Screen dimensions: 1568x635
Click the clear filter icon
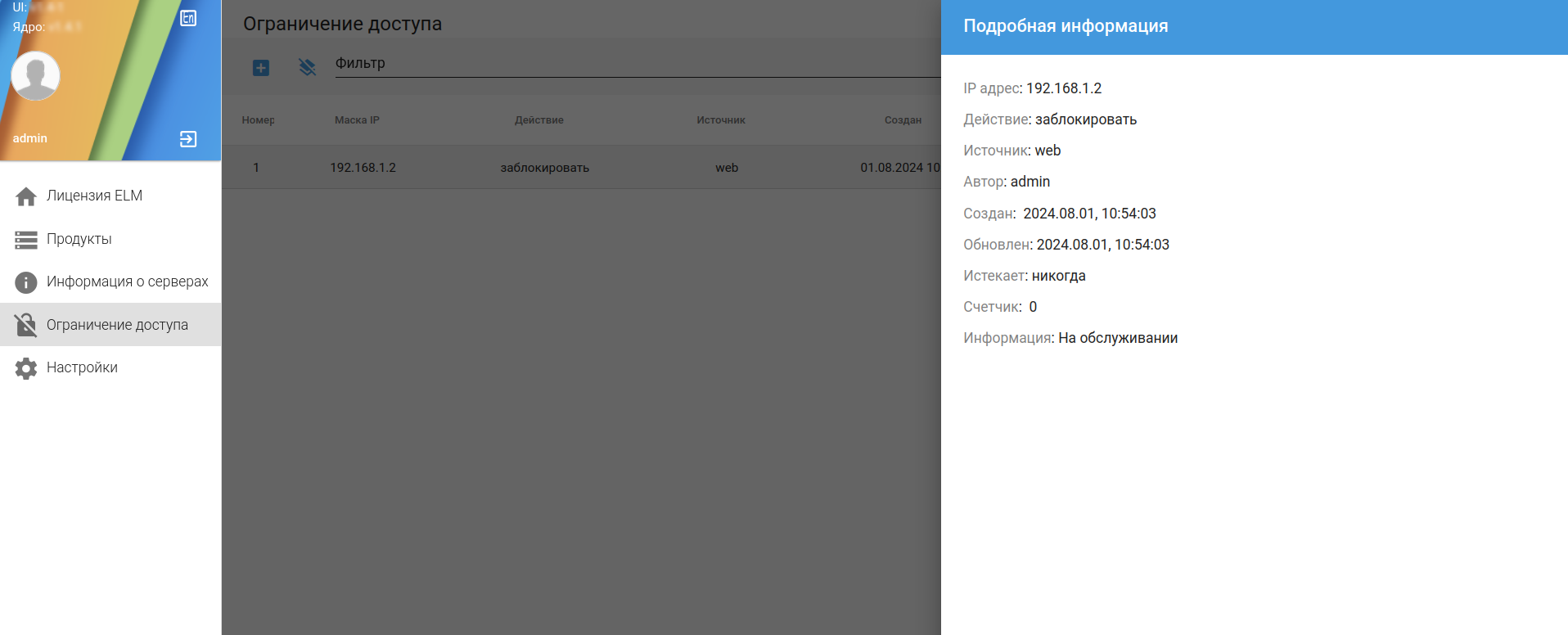pyautogui.click(x=307, y=68)
